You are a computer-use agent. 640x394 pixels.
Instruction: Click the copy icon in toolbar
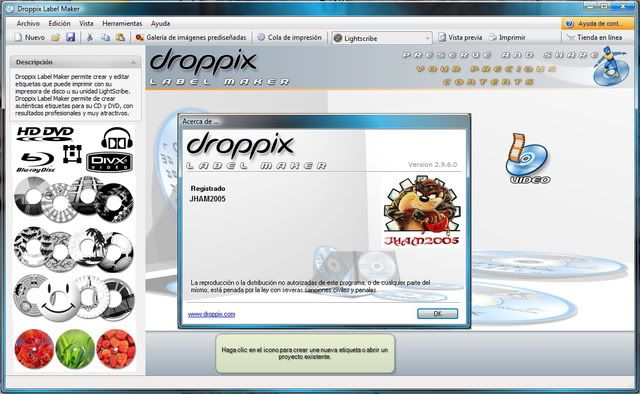click(x=105, y=38)
